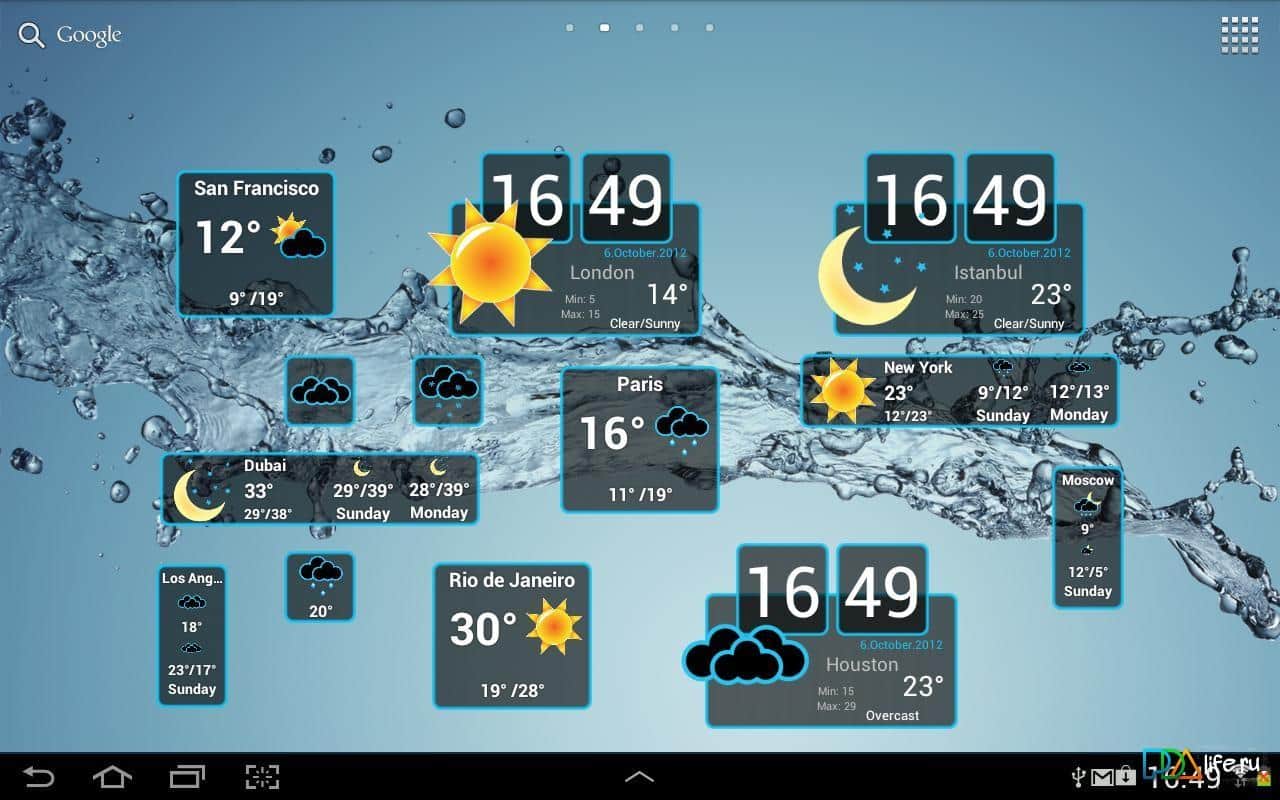Go to the last home screen page dot
The height and width of the screenshot is (800, 1280).
(x=710, y=28)
